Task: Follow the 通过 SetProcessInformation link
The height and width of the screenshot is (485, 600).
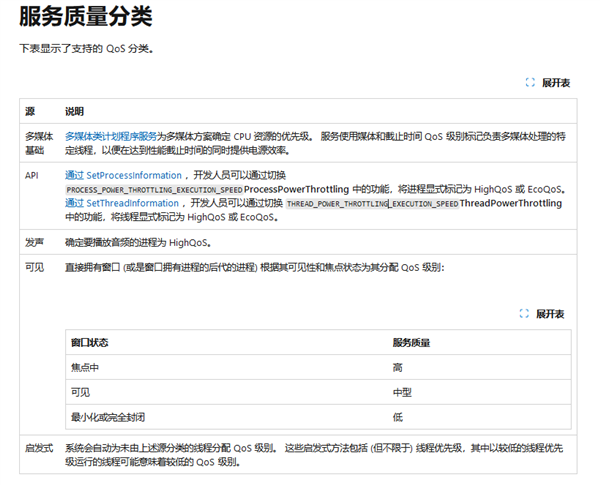Action: (123, 175)
